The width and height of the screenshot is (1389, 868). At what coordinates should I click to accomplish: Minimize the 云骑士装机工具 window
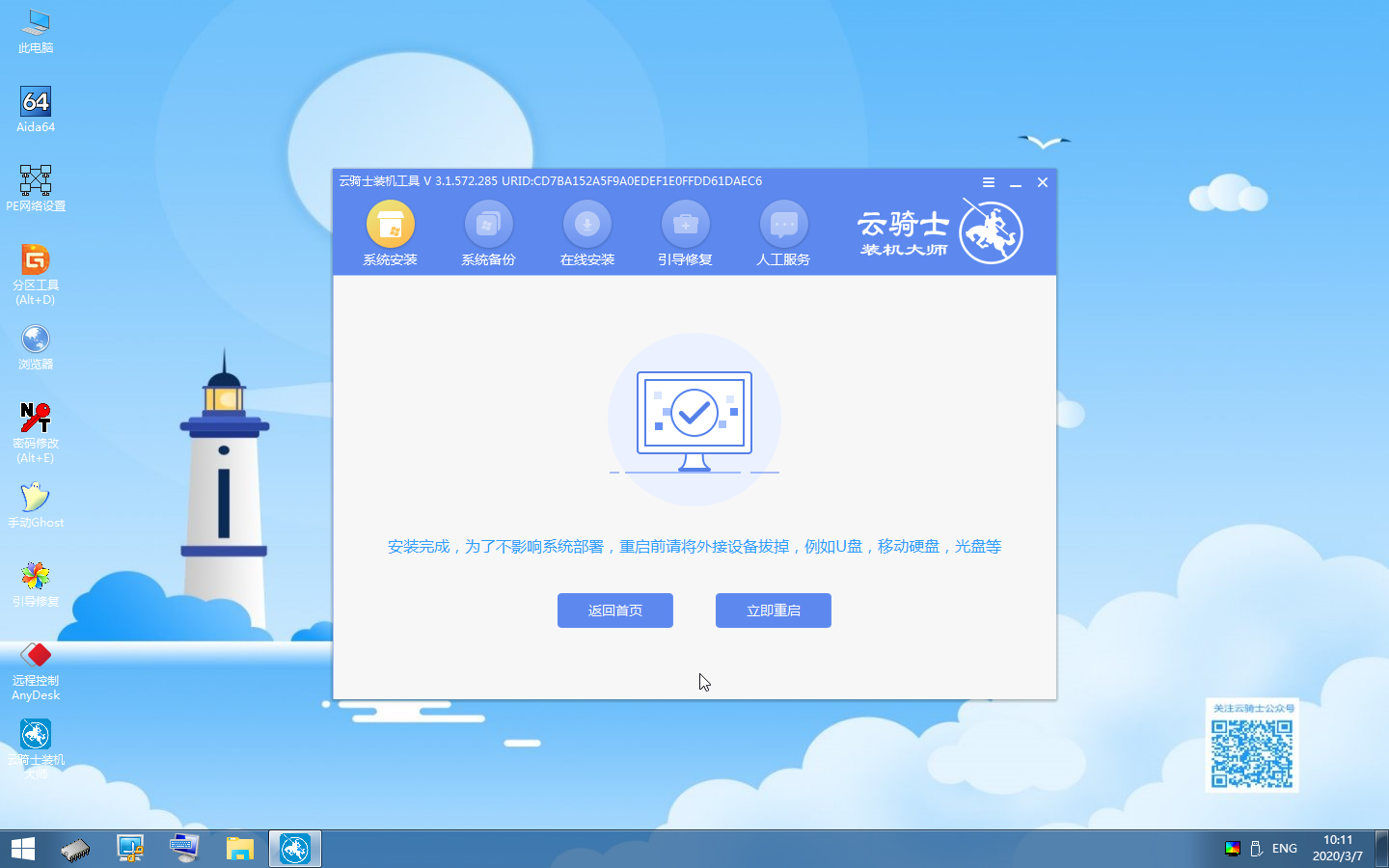(1016, 182)
